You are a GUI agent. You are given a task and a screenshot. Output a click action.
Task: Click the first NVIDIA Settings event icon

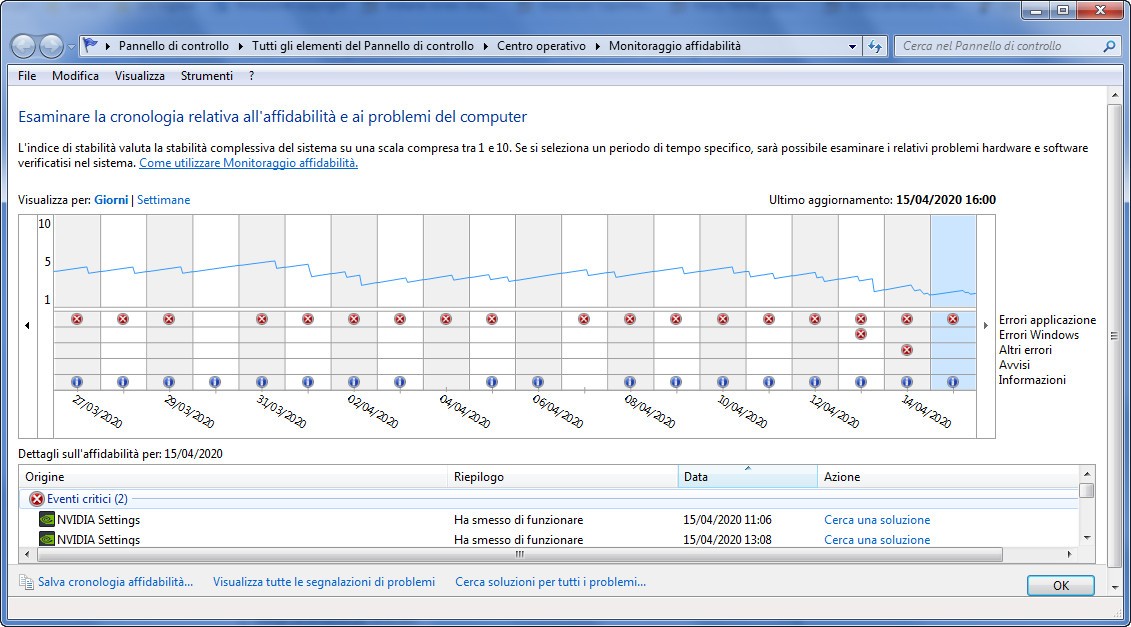pos(46,520)
